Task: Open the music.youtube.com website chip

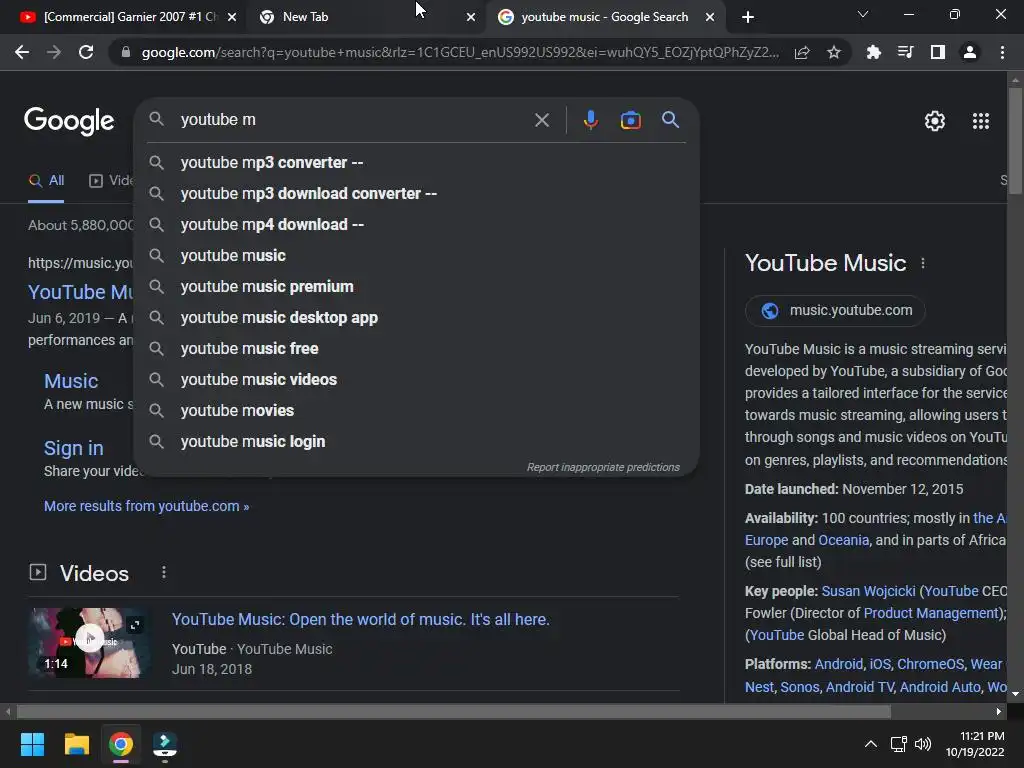Action: (x=835, y=310)
